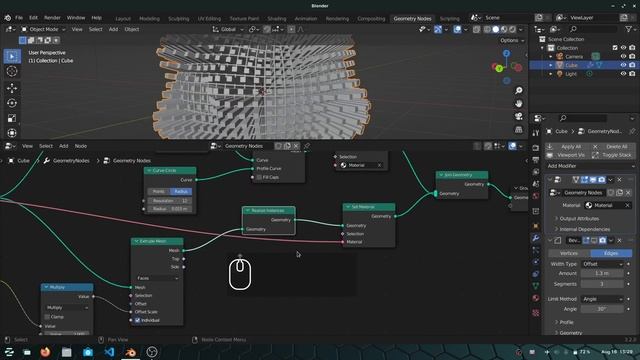Screen dimensions: 640x360
Task: Select Edges mode in Bevel modifier
Action: [611, 253]
